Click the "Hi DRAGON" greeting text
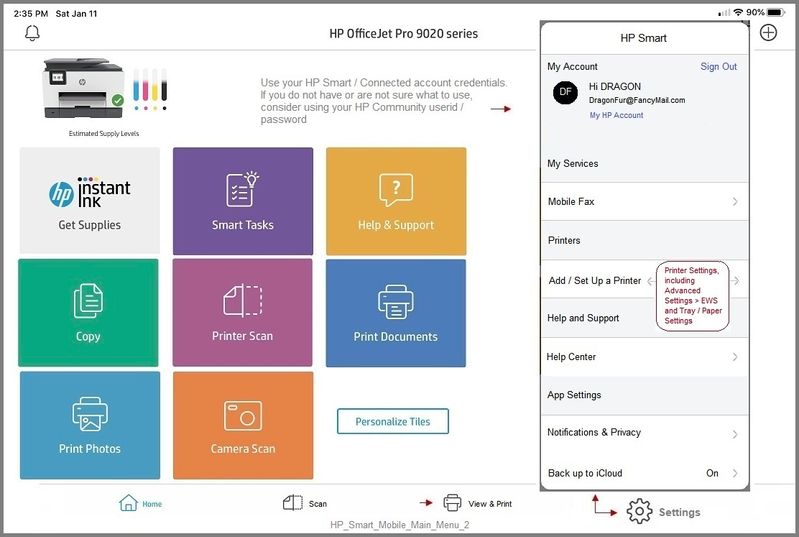This screenshot has height=537, width=799. [x=615, y=87]
